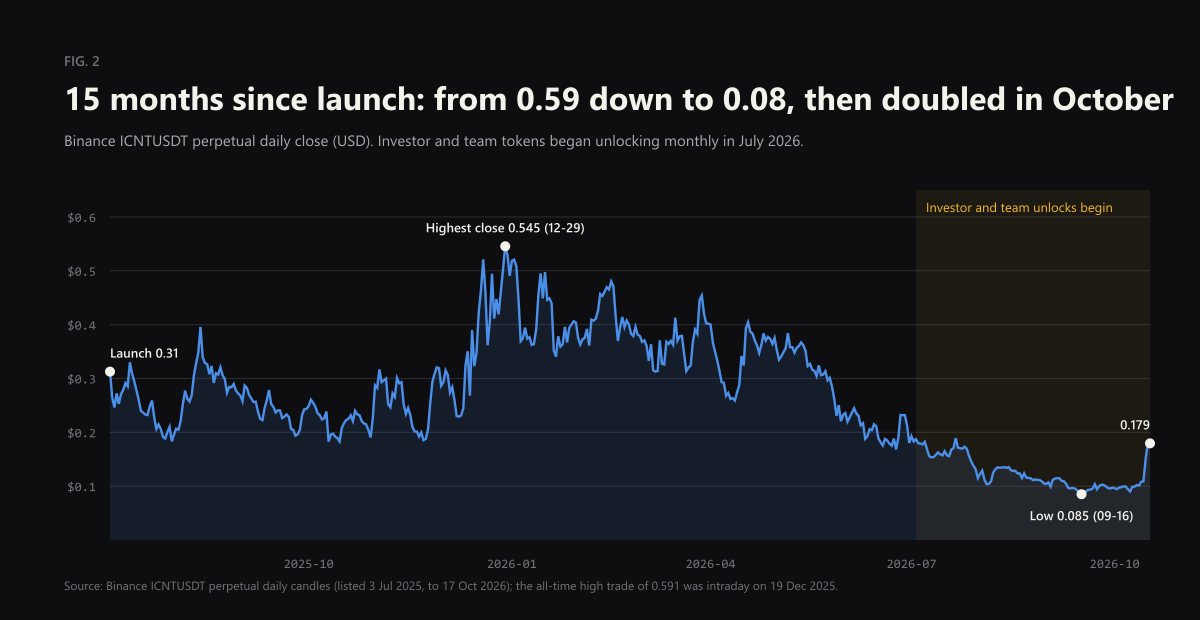Click the '0.179' end value label

click(x=1134, y=425)
